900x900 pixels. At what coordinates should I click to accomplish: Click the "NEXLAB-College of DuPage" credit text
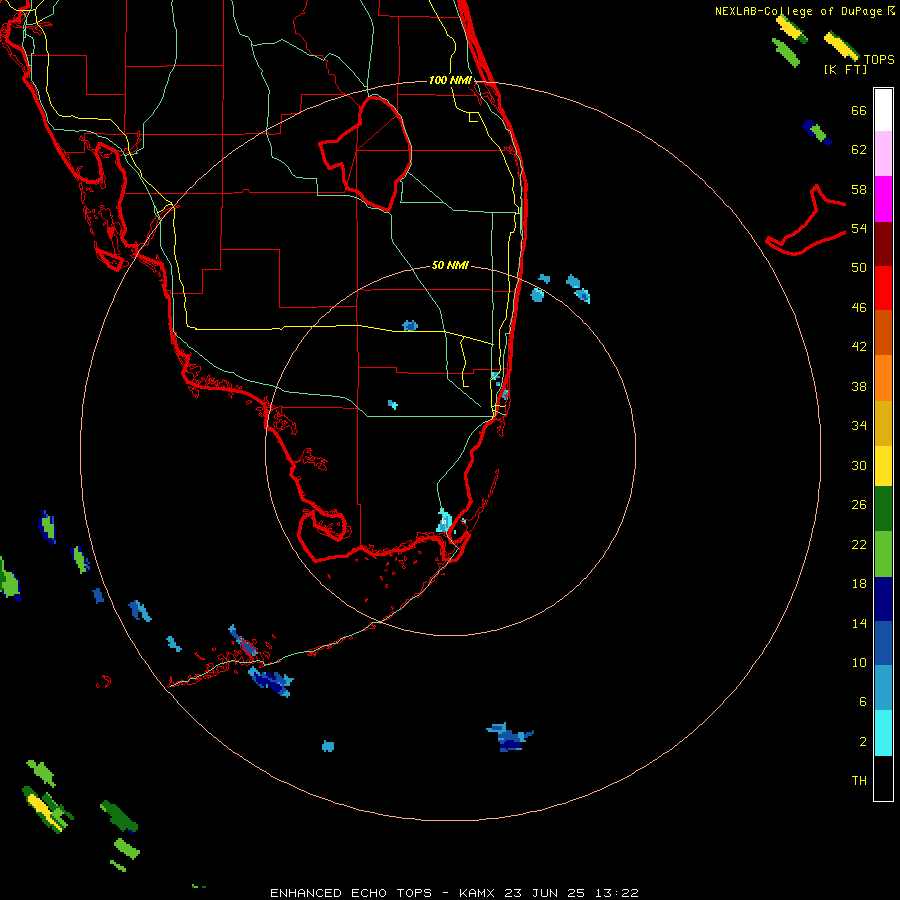coord(799,11)
